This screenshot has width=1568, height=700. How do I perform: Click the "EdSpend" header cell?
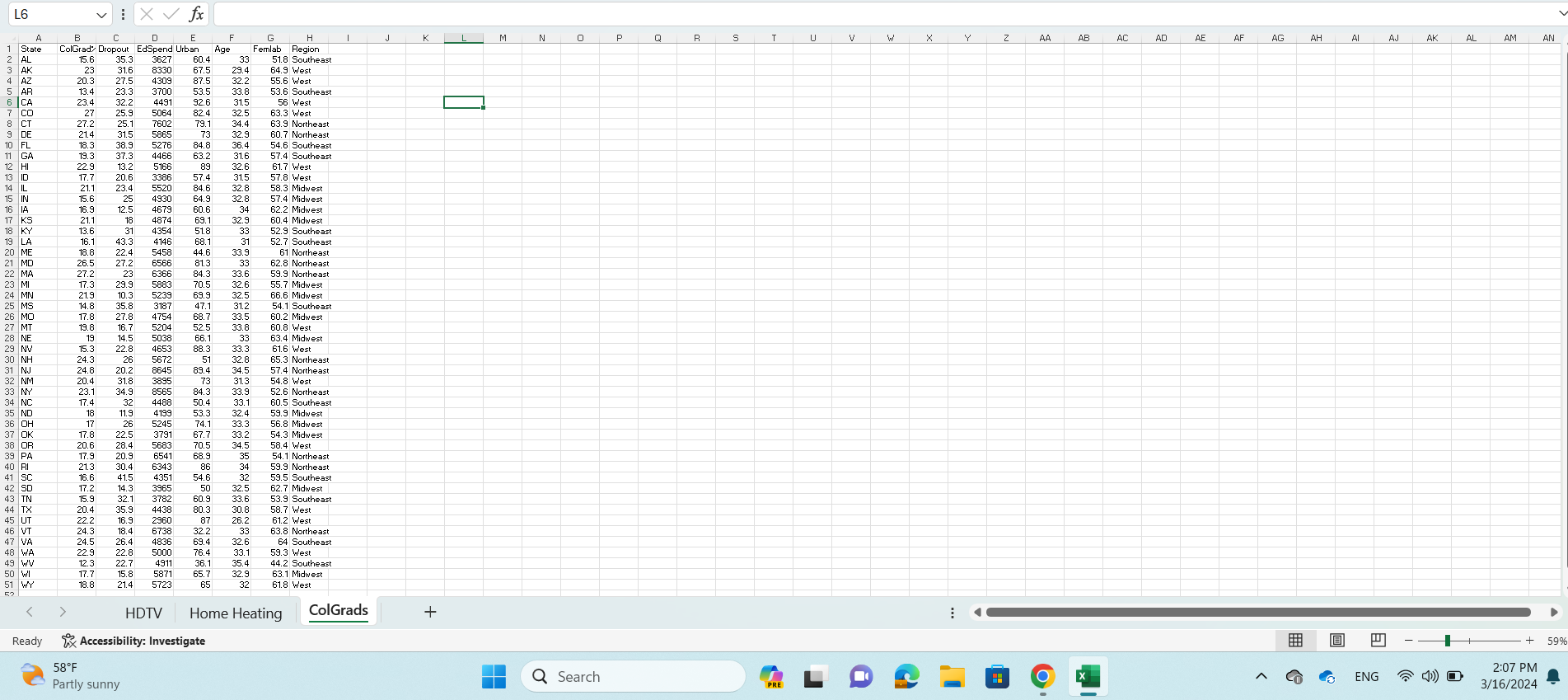pos(154,49)
